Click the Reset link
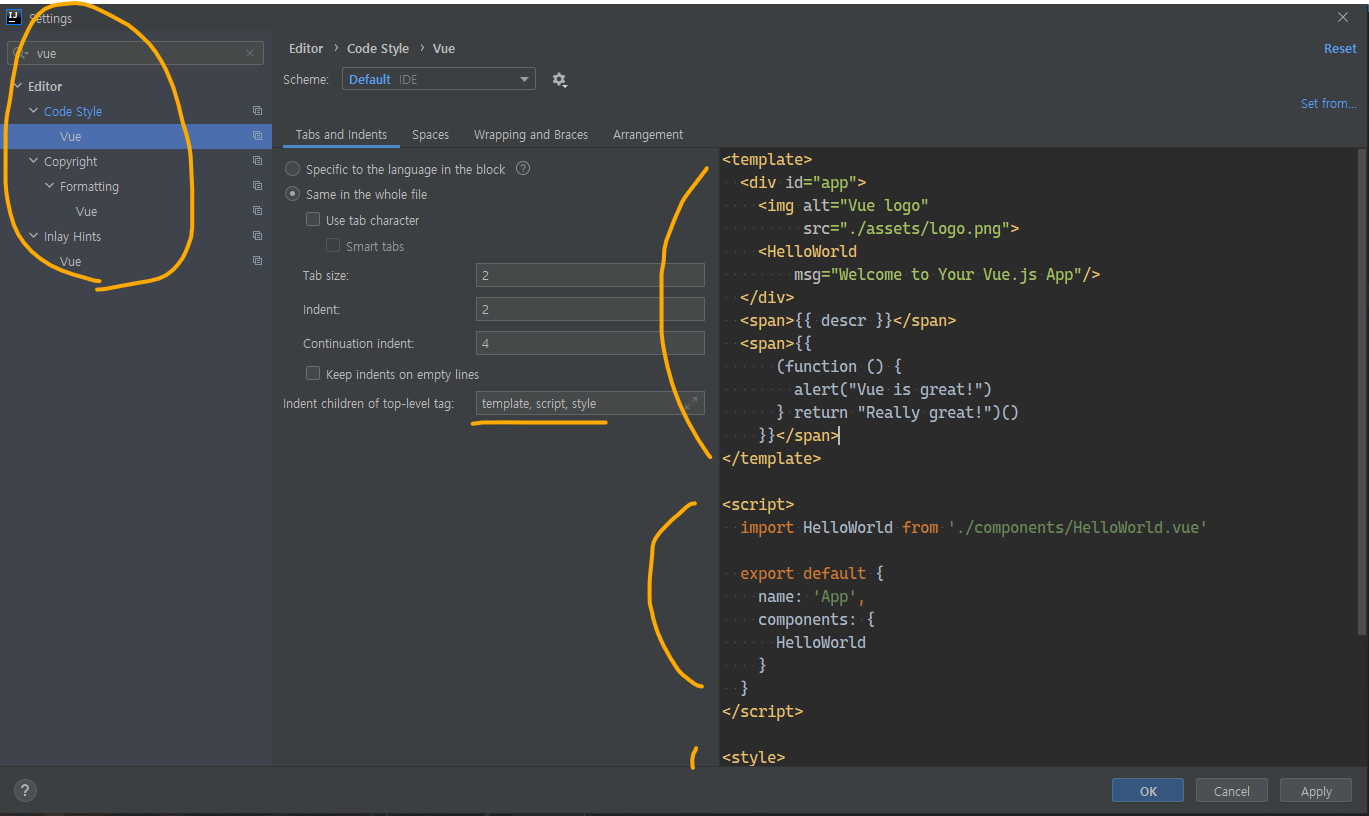Viewport: 1369px width, 816px height. click(x=1340, y=48)
